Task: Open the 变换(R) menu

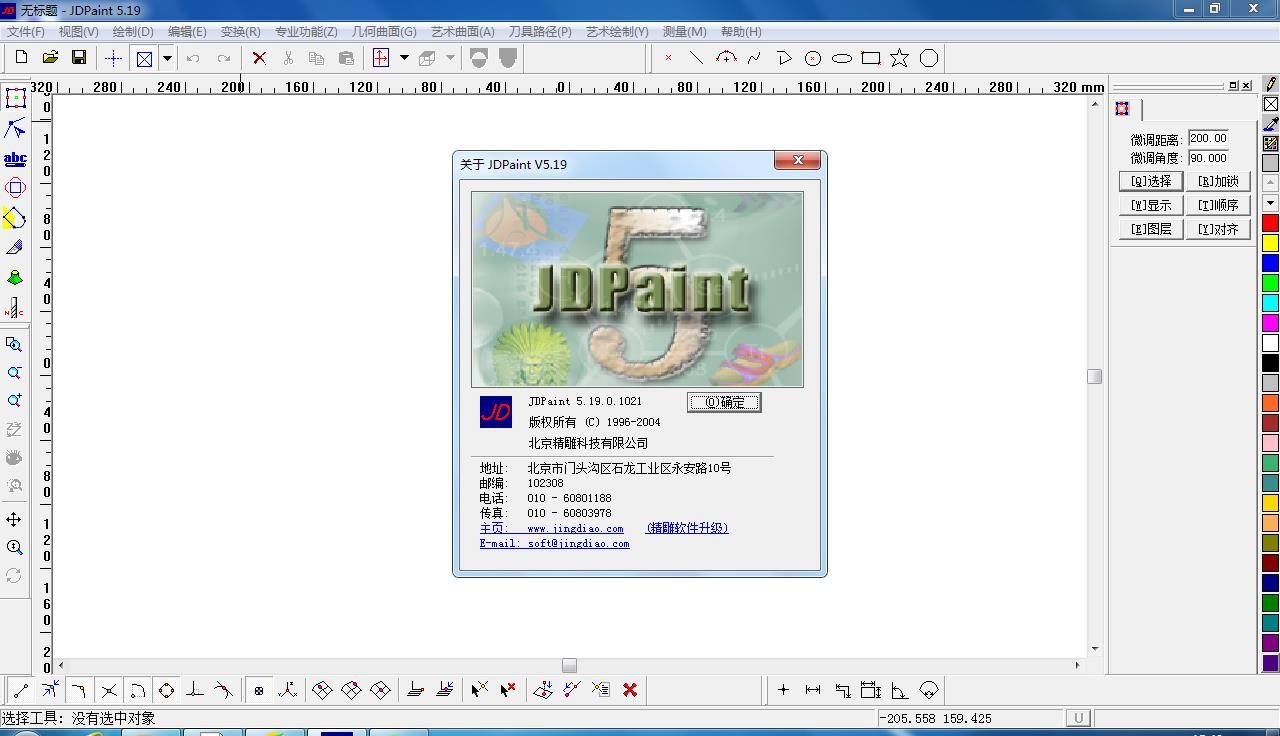Action: click(241, 32)
